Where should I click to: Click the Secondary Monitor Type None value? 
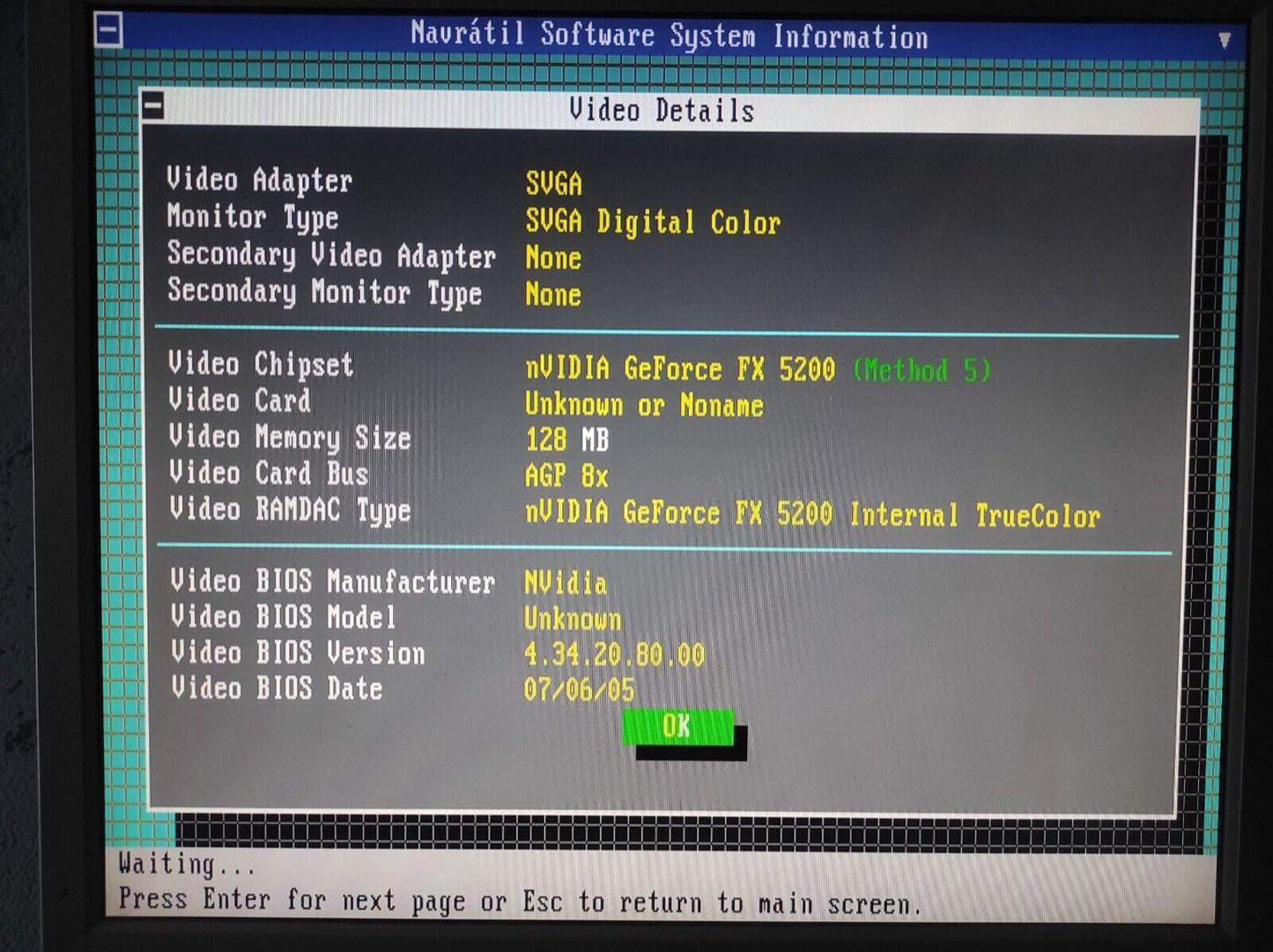click(553, 294)
